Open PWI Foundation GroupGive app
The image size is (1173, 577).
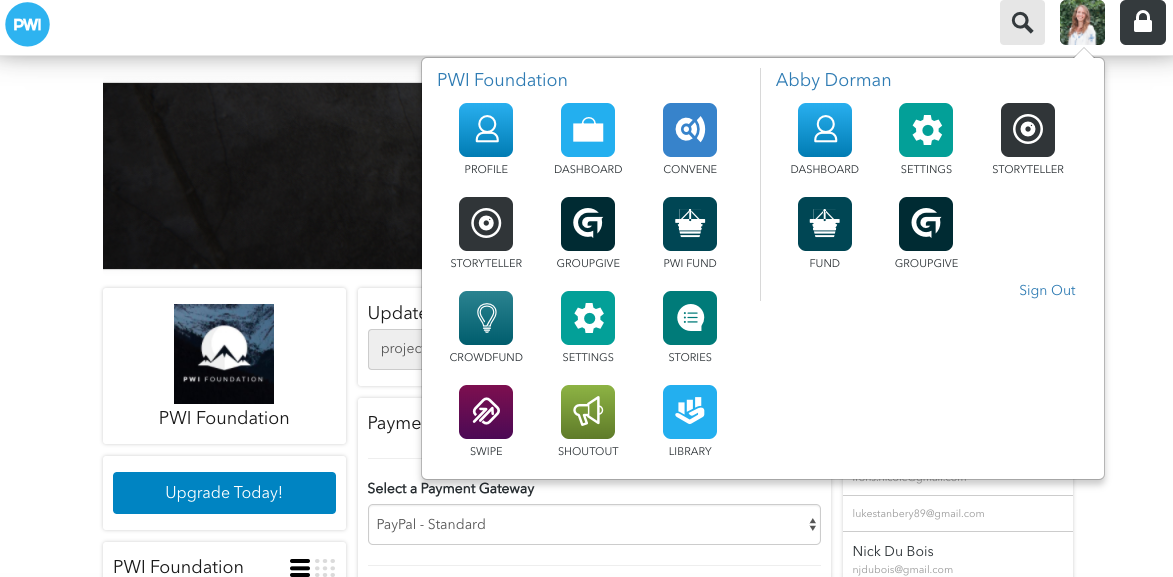588,225
